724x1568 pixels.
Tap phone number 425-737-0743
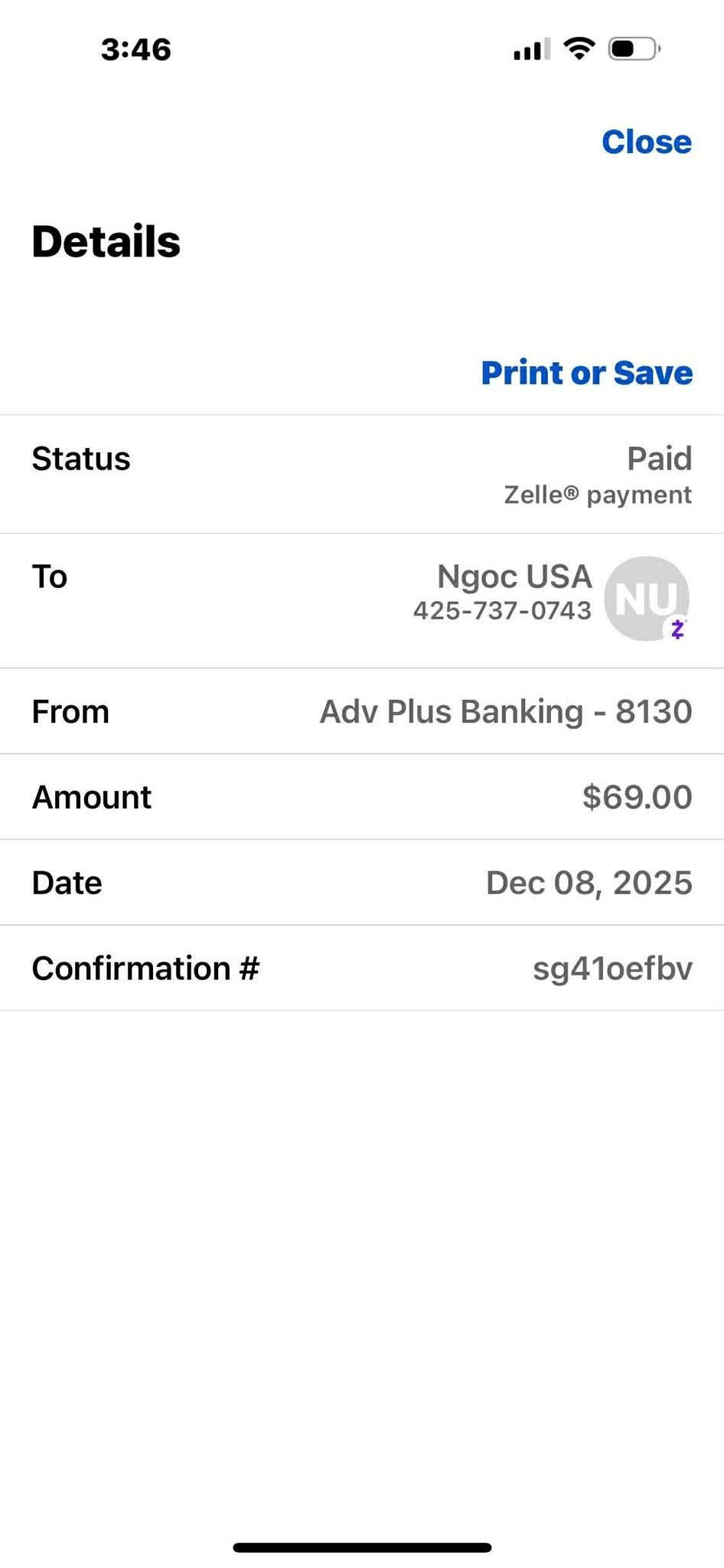click(502, 611)
